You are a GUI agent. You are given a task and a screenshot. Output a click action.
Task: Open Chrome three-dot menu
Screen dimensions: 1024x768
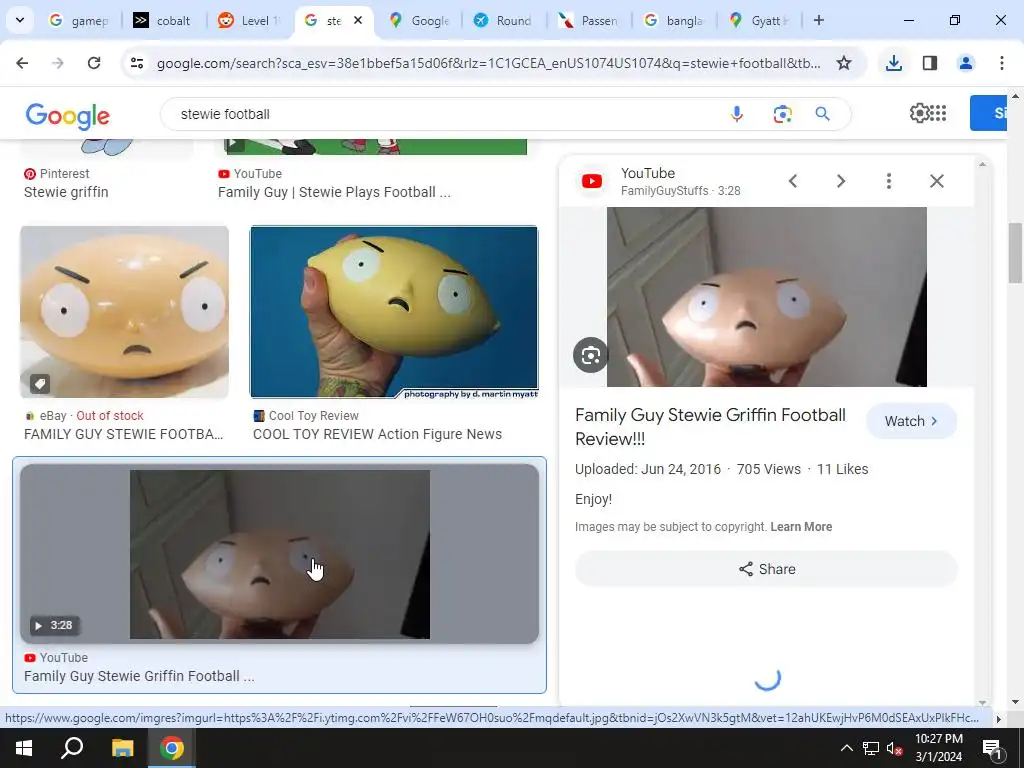point(1001,63)
